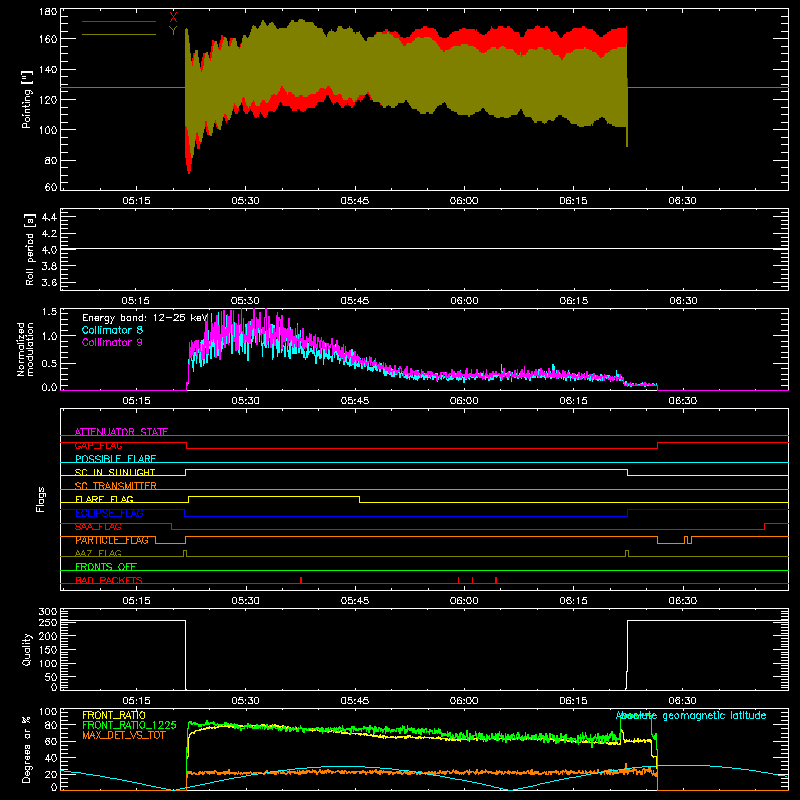Image resolution: width=800 pixels, height=800 pixels.
Task: Select the Roll period axis label
Action: pos(30,249)
